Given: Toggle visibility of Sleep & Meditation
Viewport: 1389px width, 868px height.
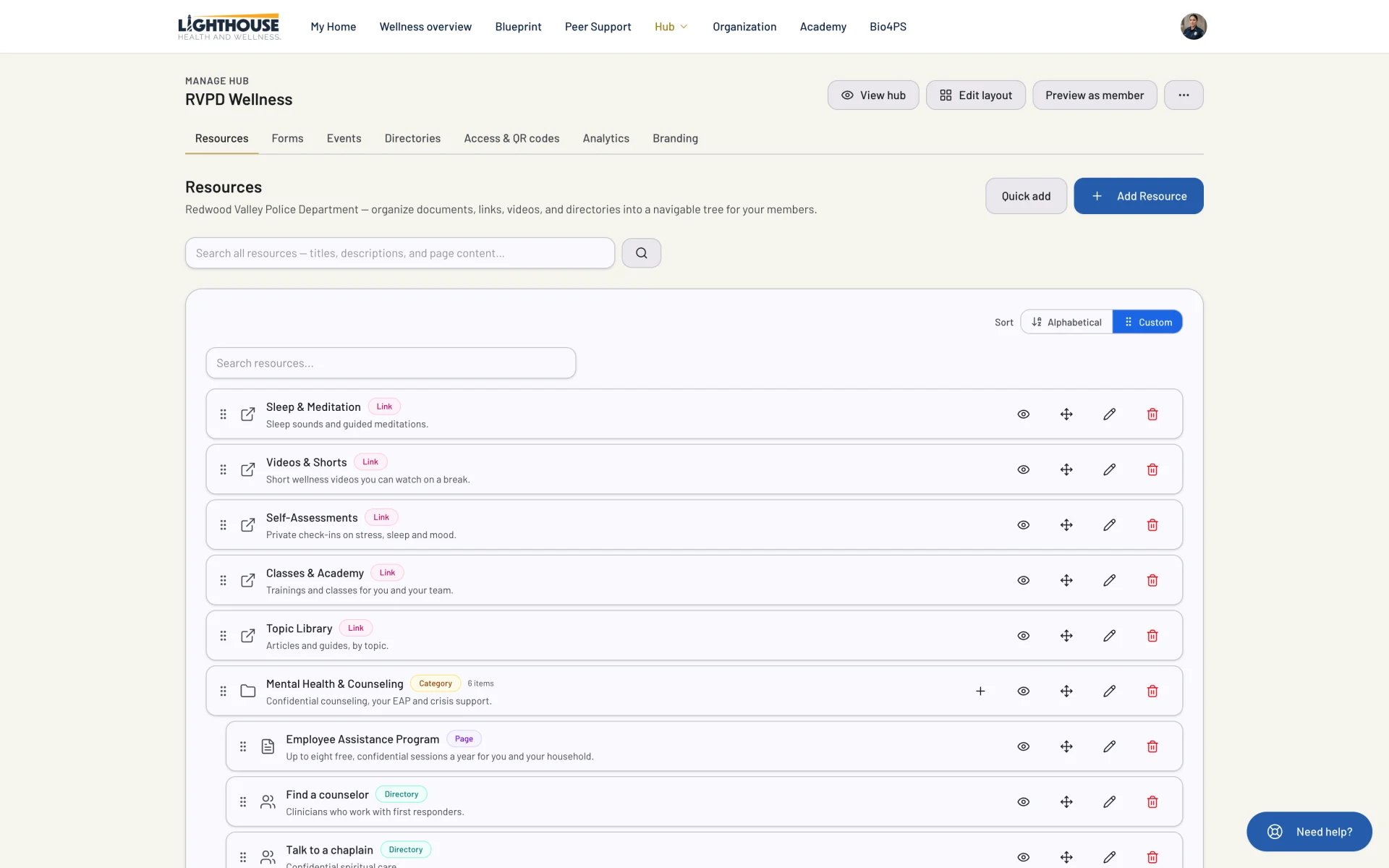Looking at the screenshot, I should (x=1023, y=414).
